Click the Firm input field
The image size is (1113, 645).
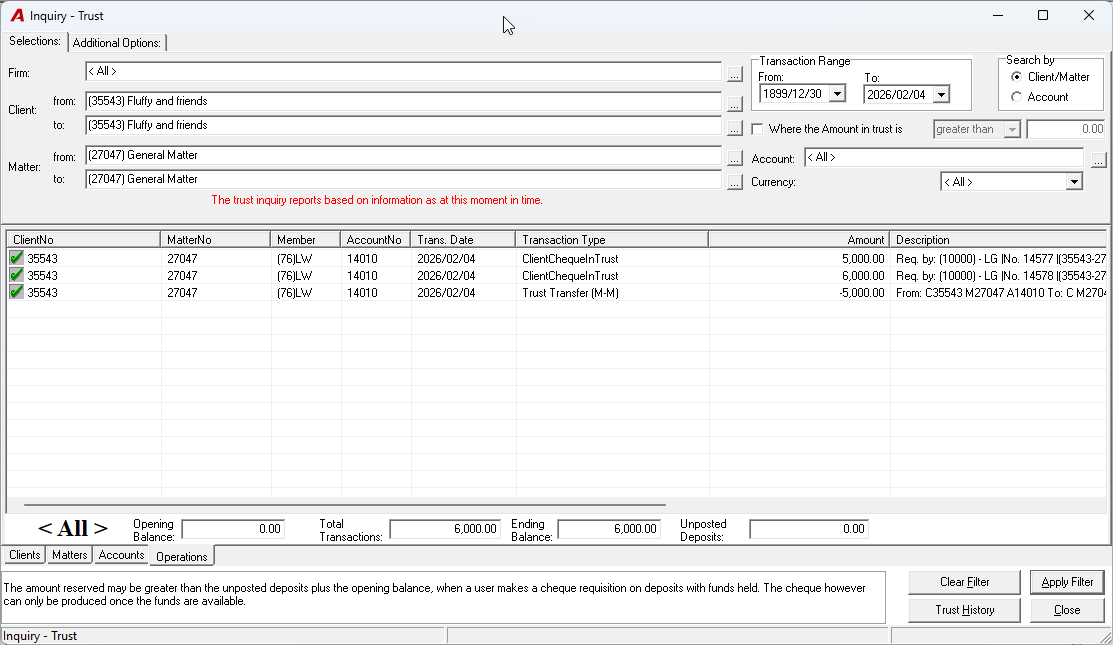[403, 71]
